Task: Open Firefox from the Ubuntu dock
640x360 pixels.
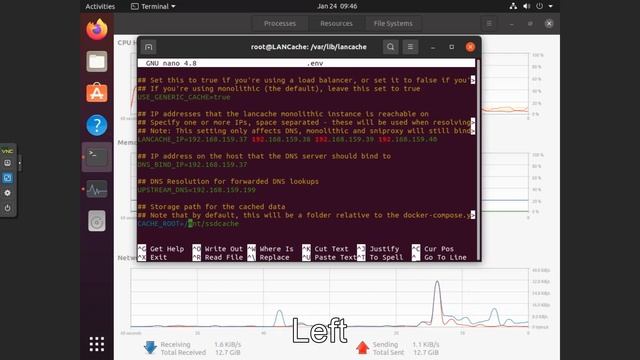Action: pyautogui.click(x=97, y=29)
